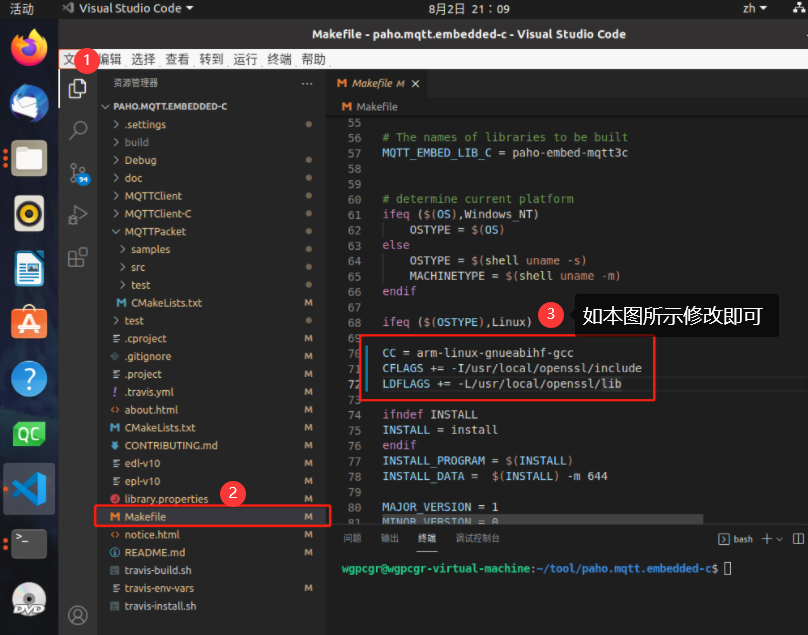Click the network icon in top bar
808x635 pixels.
[x=799, y=8]
